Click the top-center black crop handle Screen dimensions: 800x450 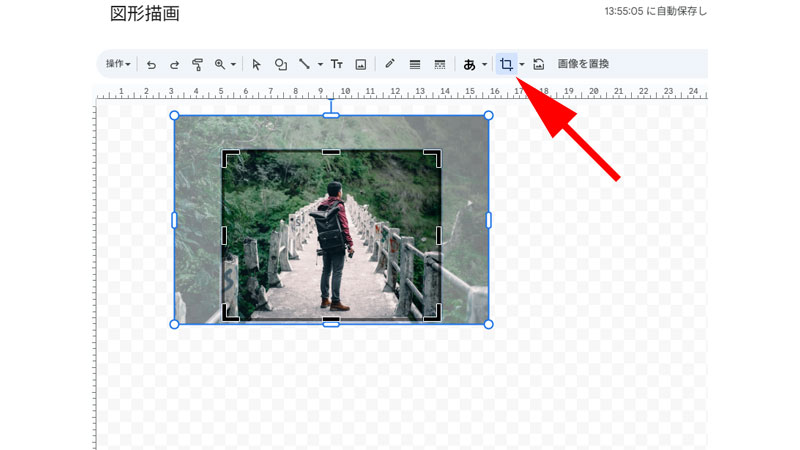coord(331,152)
